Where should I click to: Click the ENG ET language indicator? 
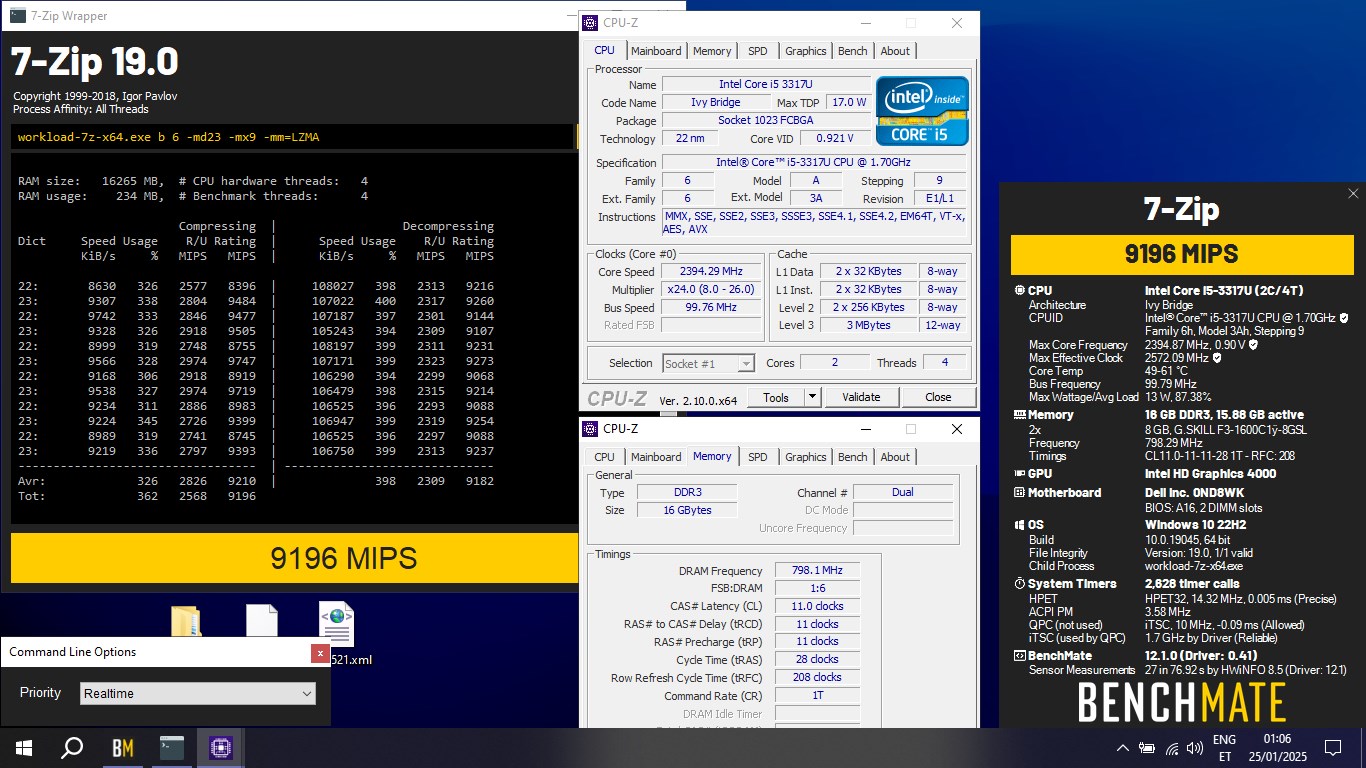coord(1224,748)
